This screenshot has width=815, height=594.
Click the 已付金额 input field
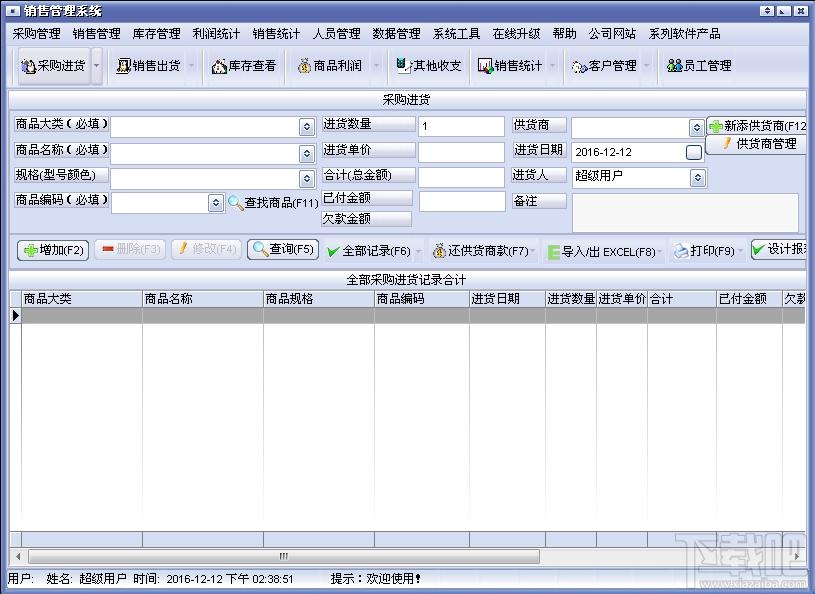462,202
